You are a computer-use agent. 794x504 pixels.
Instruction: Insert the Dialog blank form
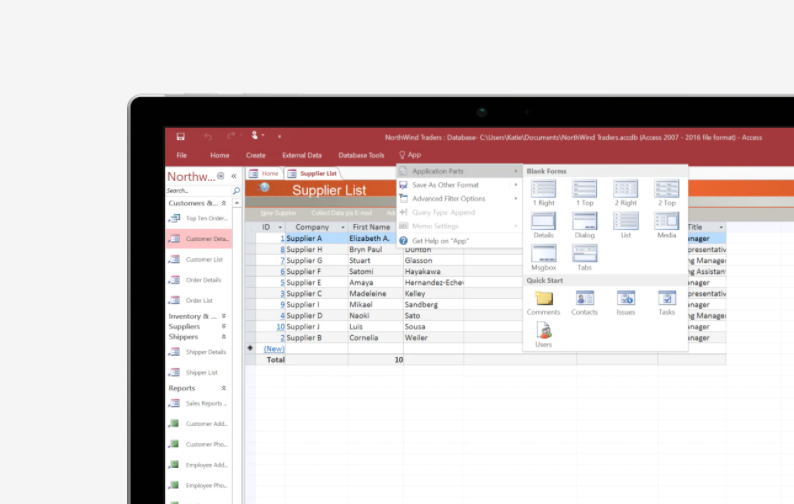click(x=584, y=225)
